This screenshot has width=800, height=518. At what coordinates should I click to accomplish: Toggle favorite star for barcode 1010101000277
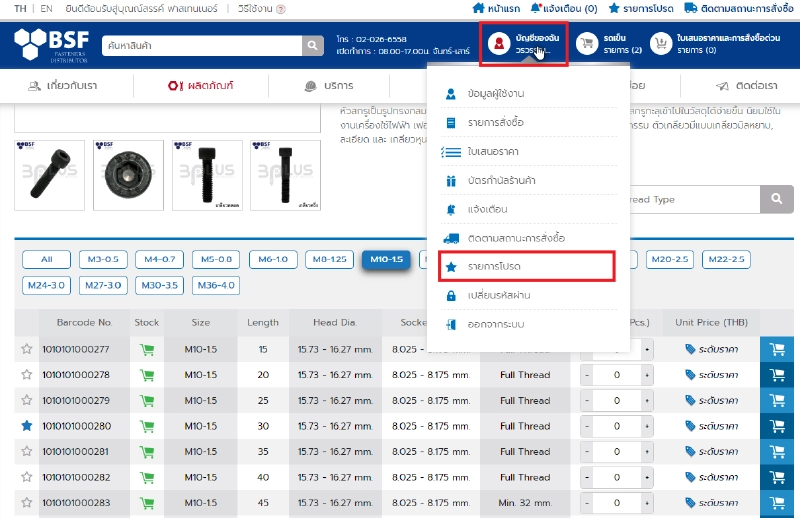pos(27,349)
